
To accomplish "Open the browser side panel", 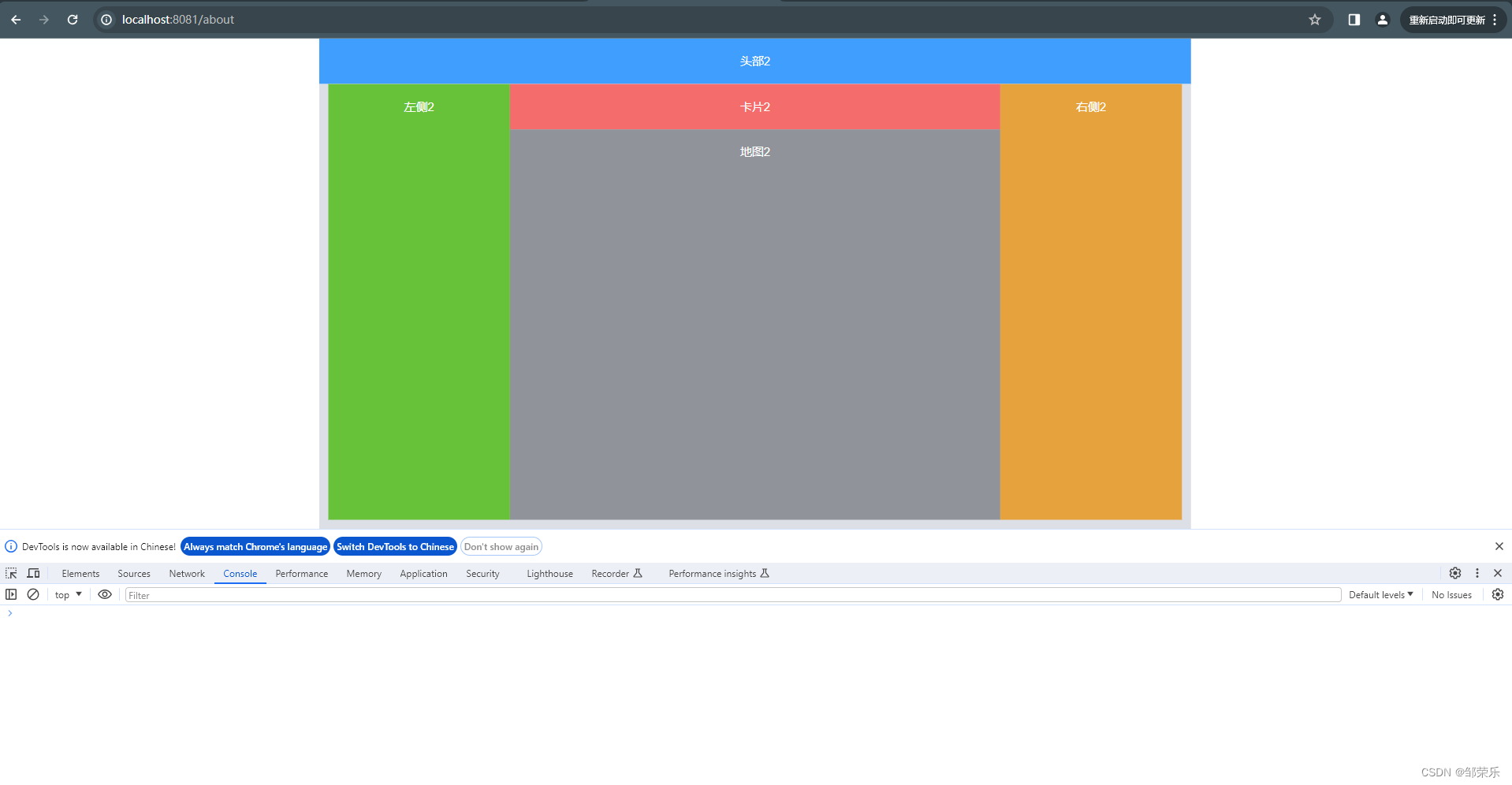I will click(1354, 20).
